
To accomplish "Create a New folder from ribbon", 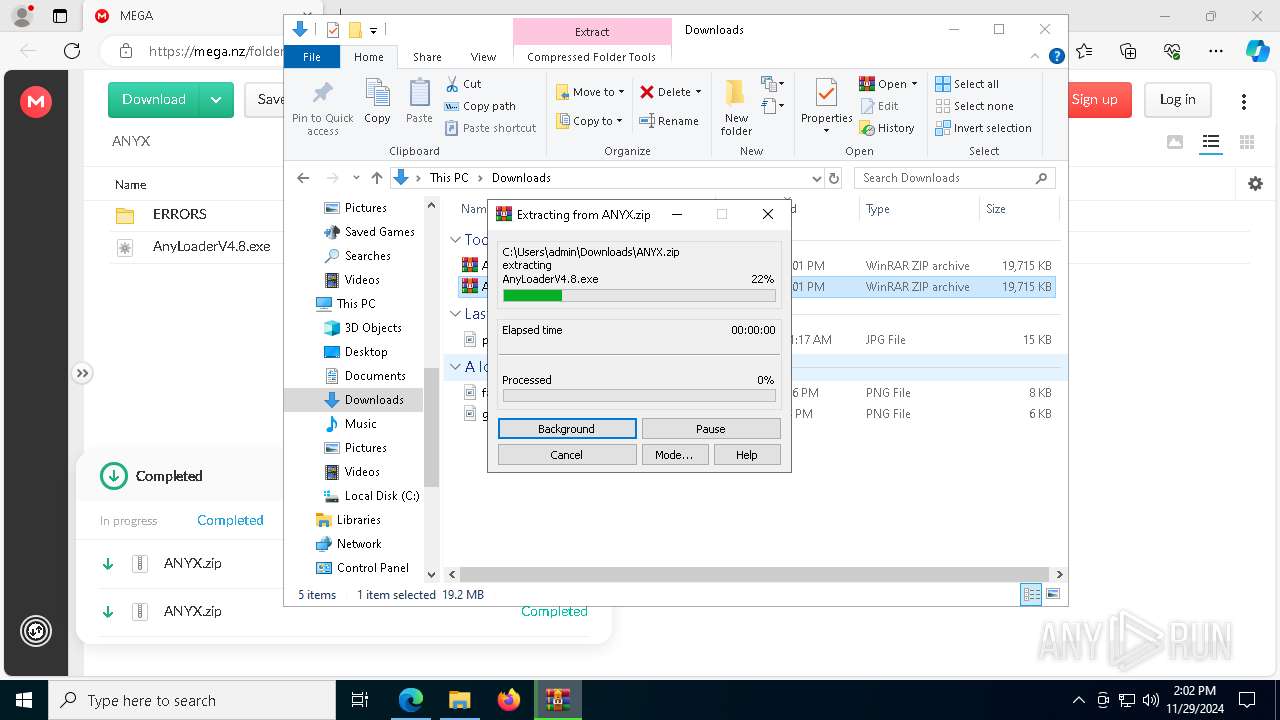I will click(x=736, y=108).
